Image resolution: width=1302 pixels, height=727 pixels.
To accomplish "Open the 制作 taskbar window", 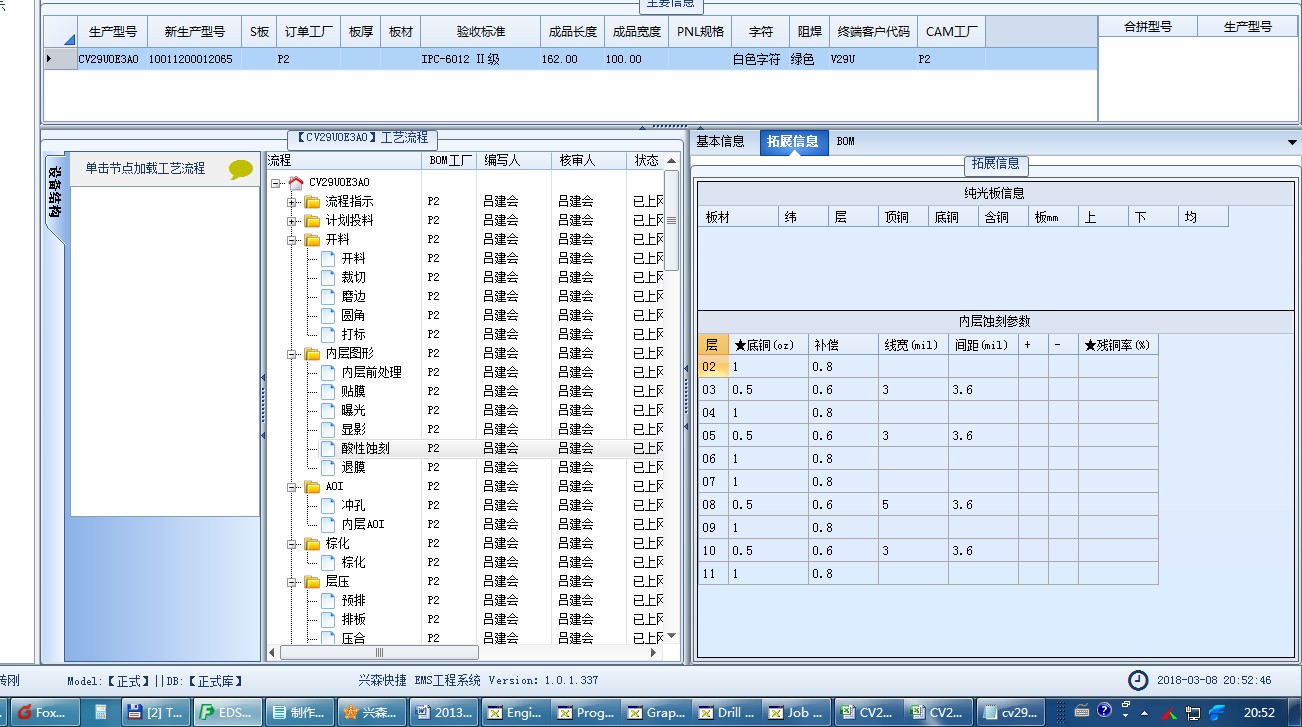I will point(300,713).
